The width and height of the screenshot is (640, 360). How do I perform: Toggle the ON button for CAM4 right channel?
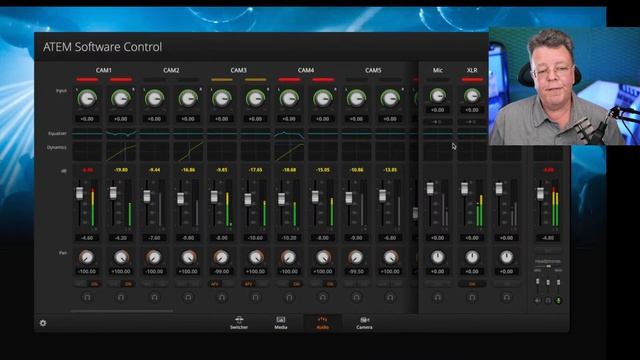coord(330,284)
